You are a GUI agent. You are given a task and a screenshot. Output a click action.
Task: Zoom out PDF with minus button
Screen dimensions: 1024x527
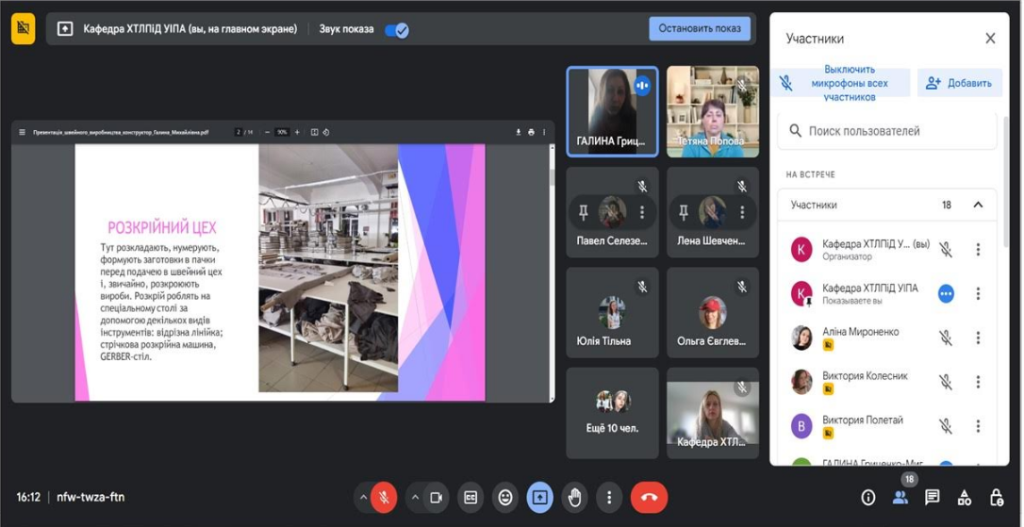pyautogui.click(x=267, y=132)
